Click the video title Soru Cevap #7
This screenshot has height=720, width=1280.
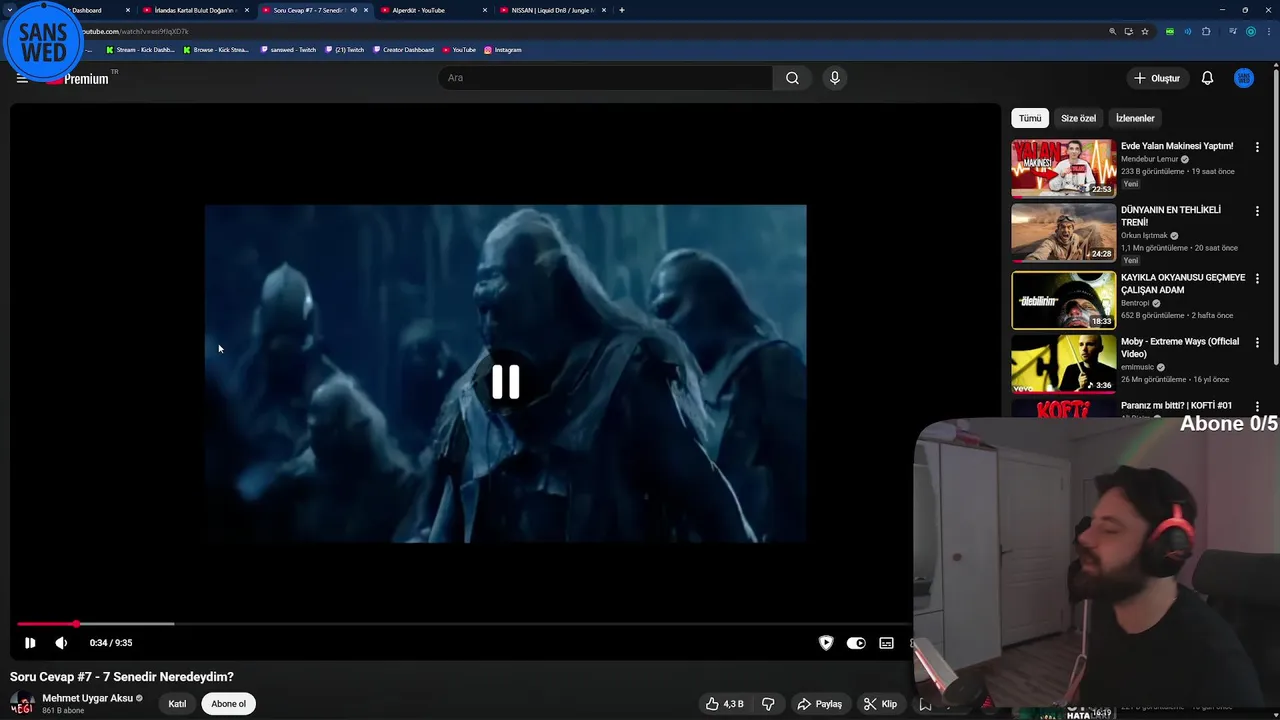pyautogui.click(x=122, y=677)
